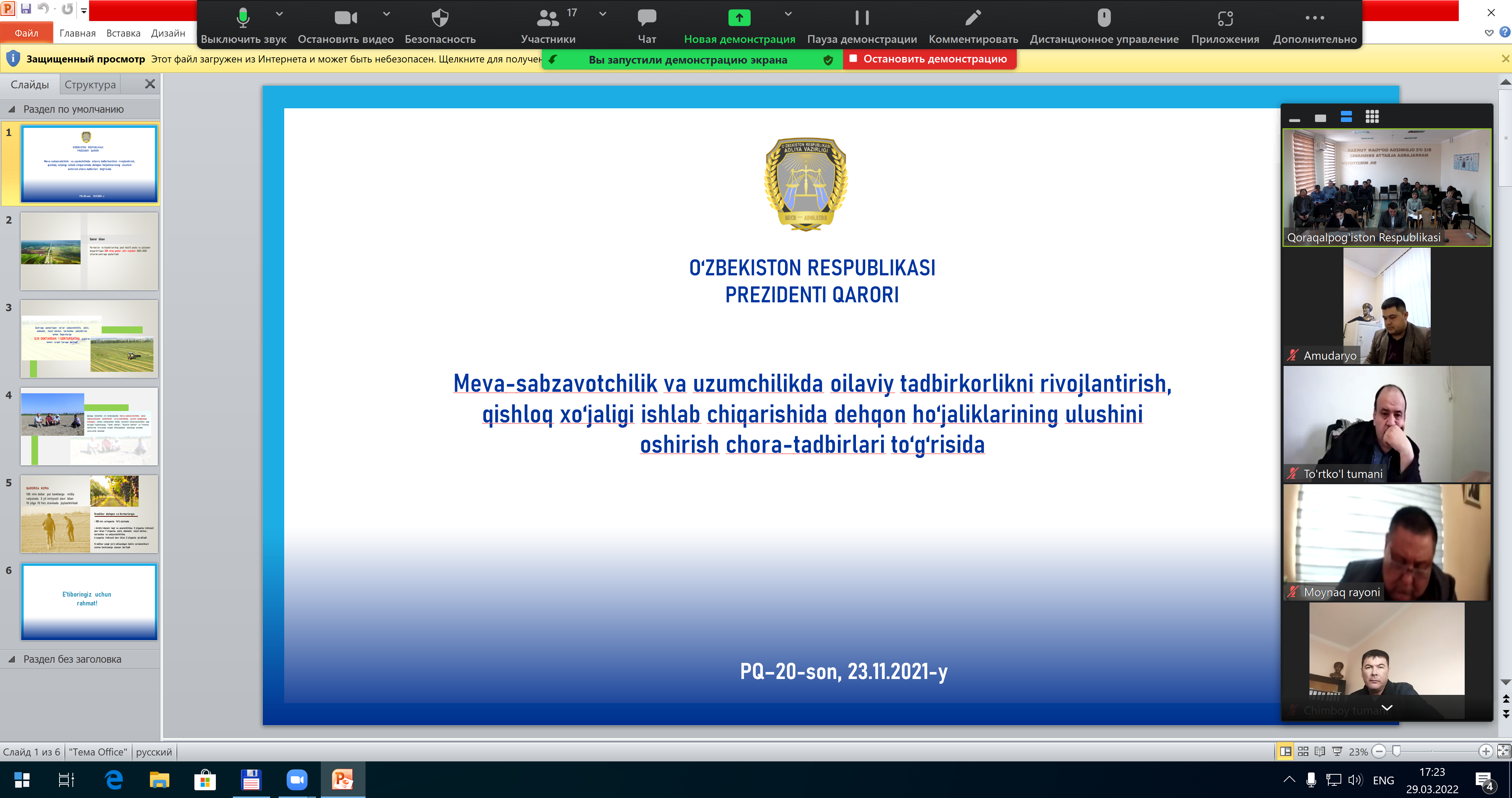This screenshot has height=798, width=1512.
Task: Open Zoom from the taskbar
Action: [x=297, y=780]
